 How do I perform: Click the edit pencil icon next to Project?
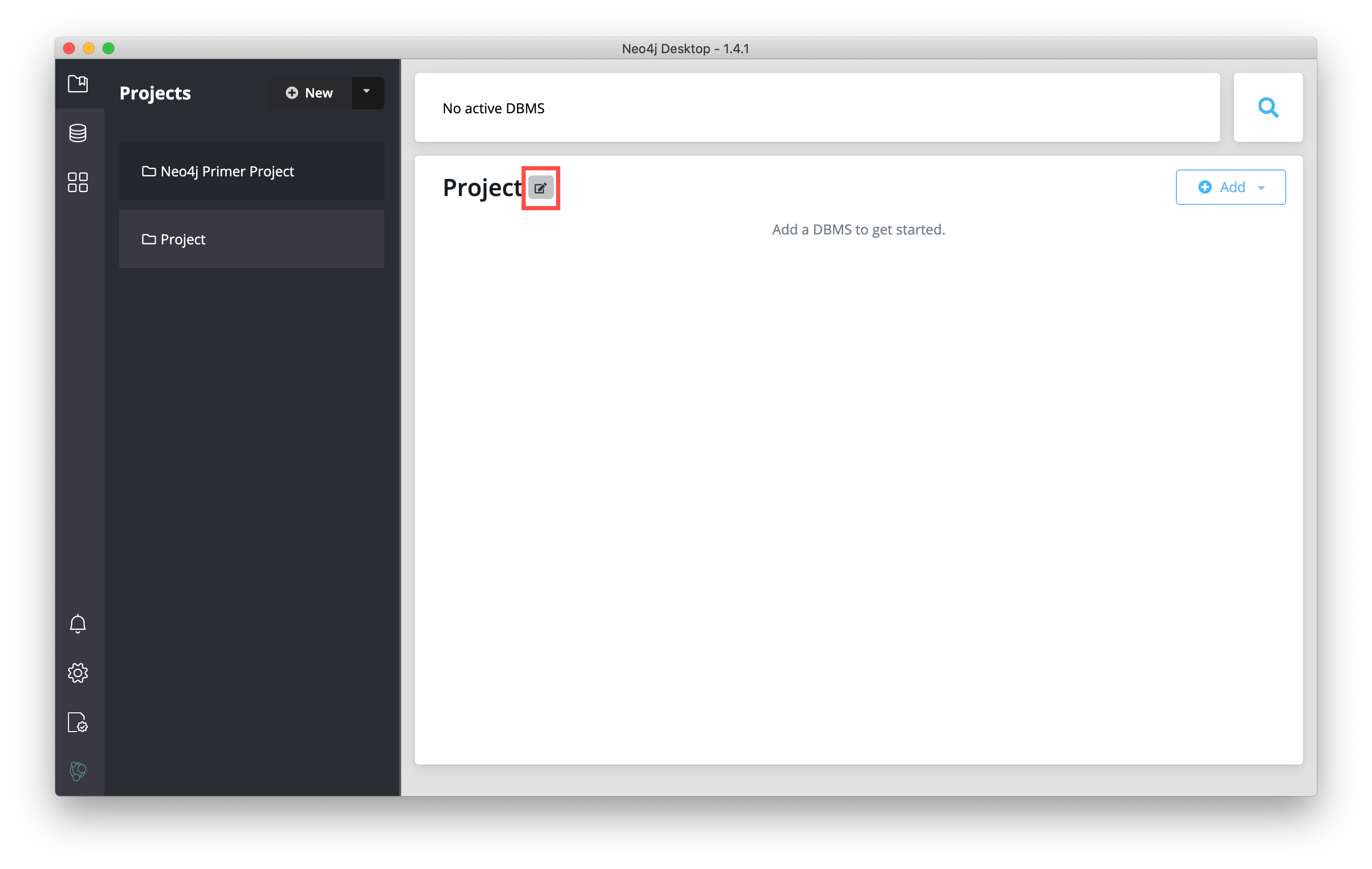click(542, 187)
